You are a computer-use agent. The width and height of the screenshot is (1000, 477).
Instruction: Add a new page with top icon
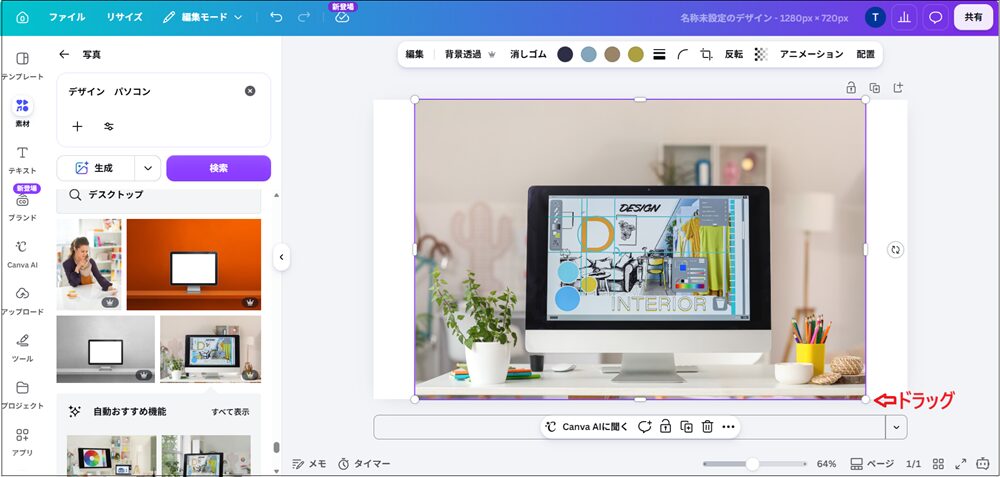tap(898, 88)
